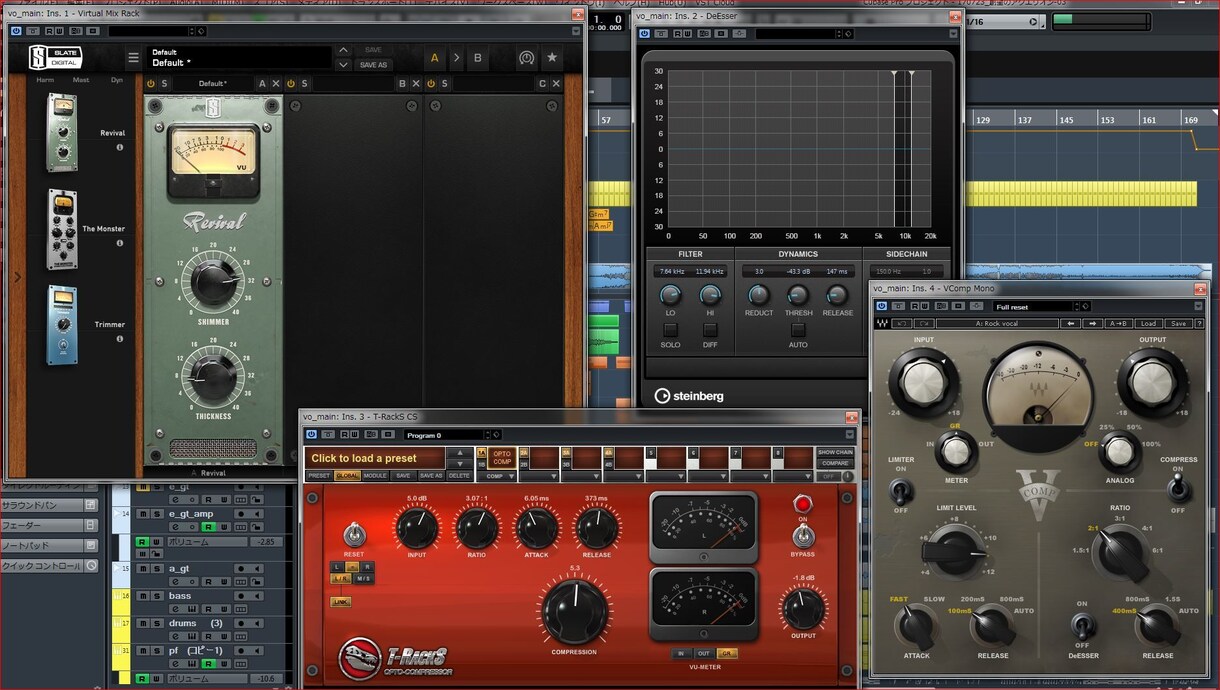Open the knob settings icon in Virtual Mix Rack

click(x=527, y=58)
